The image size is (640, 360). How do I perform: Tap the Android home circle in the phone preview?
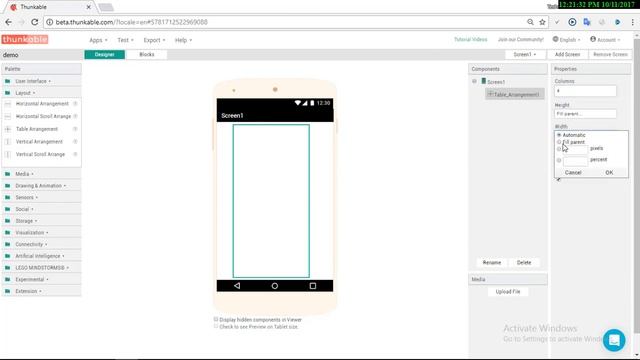[275, 286]
